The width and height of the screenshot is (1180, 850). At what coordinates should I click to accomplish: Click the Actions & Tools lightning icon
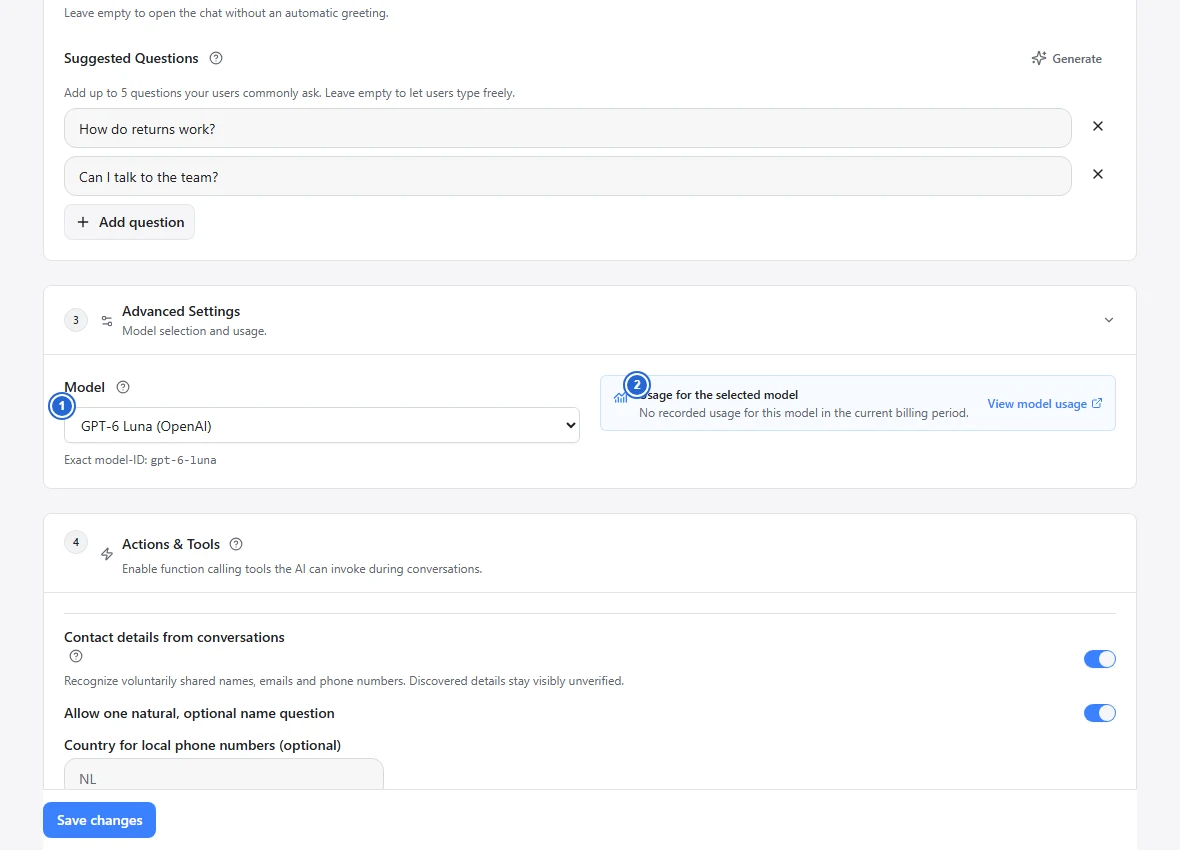(x=107, y=554)
